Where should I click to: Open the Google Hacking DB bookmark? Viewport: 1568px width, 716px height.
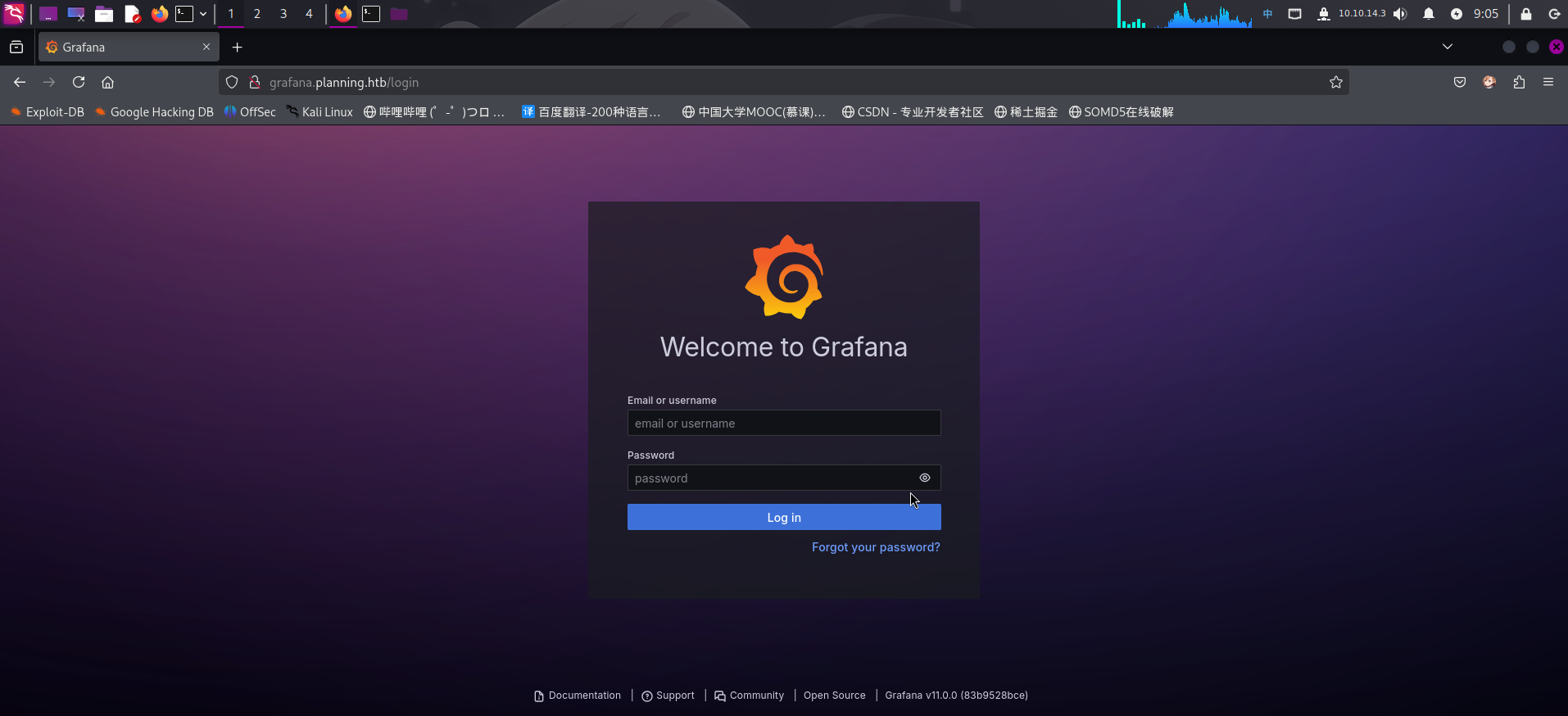[154, 112]
